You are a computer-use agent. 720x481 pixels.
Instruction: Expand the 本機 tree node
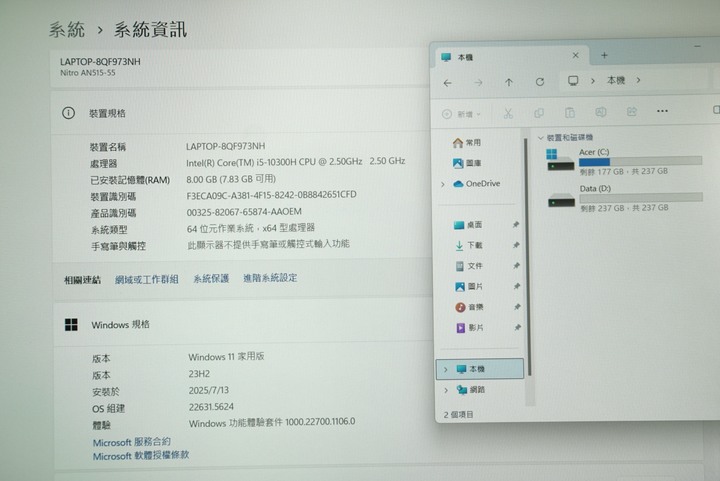445,369
